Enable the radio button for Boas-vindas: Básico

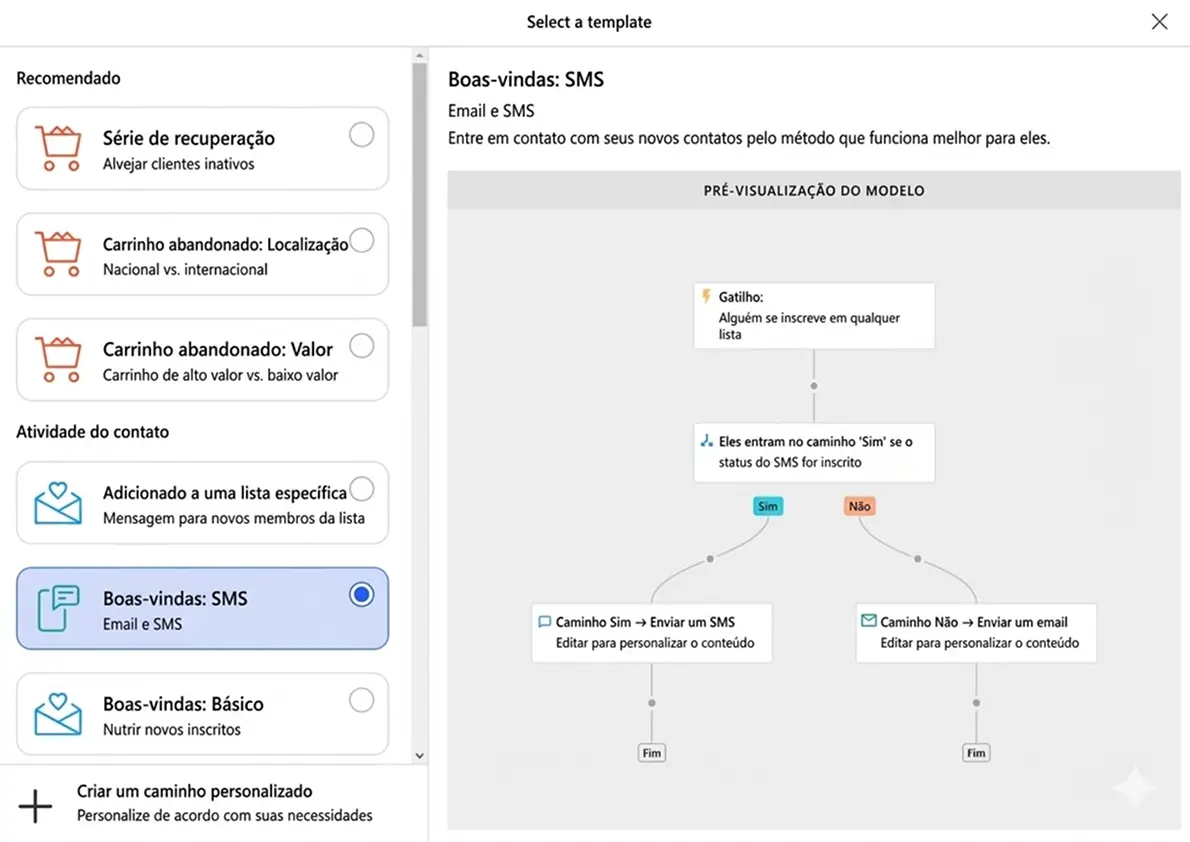click(361, 700)
